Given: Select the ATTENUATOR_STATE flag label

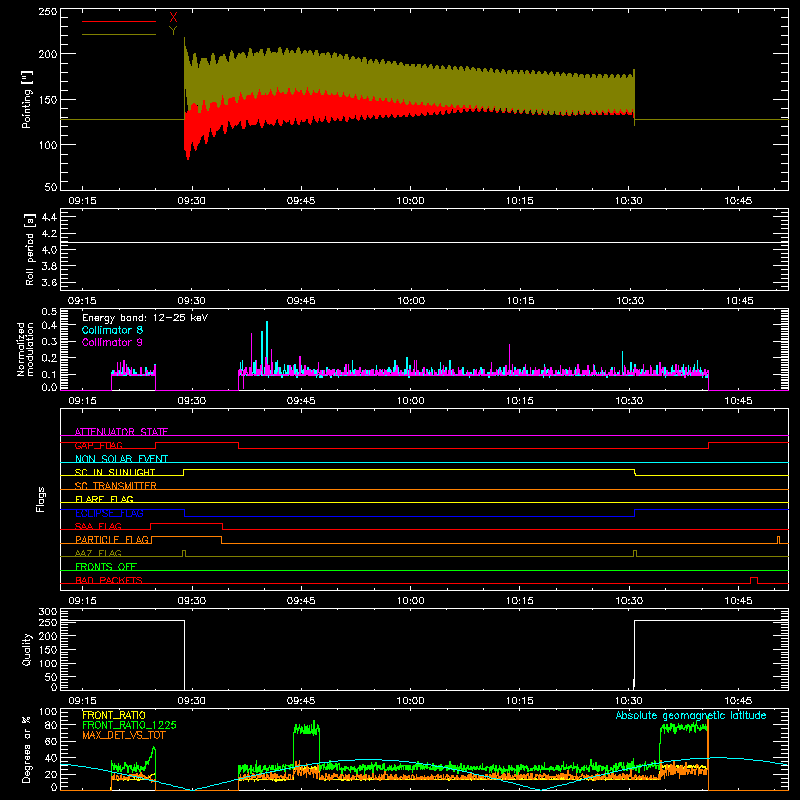Looking at the screenshot, I should pos(121,432).
